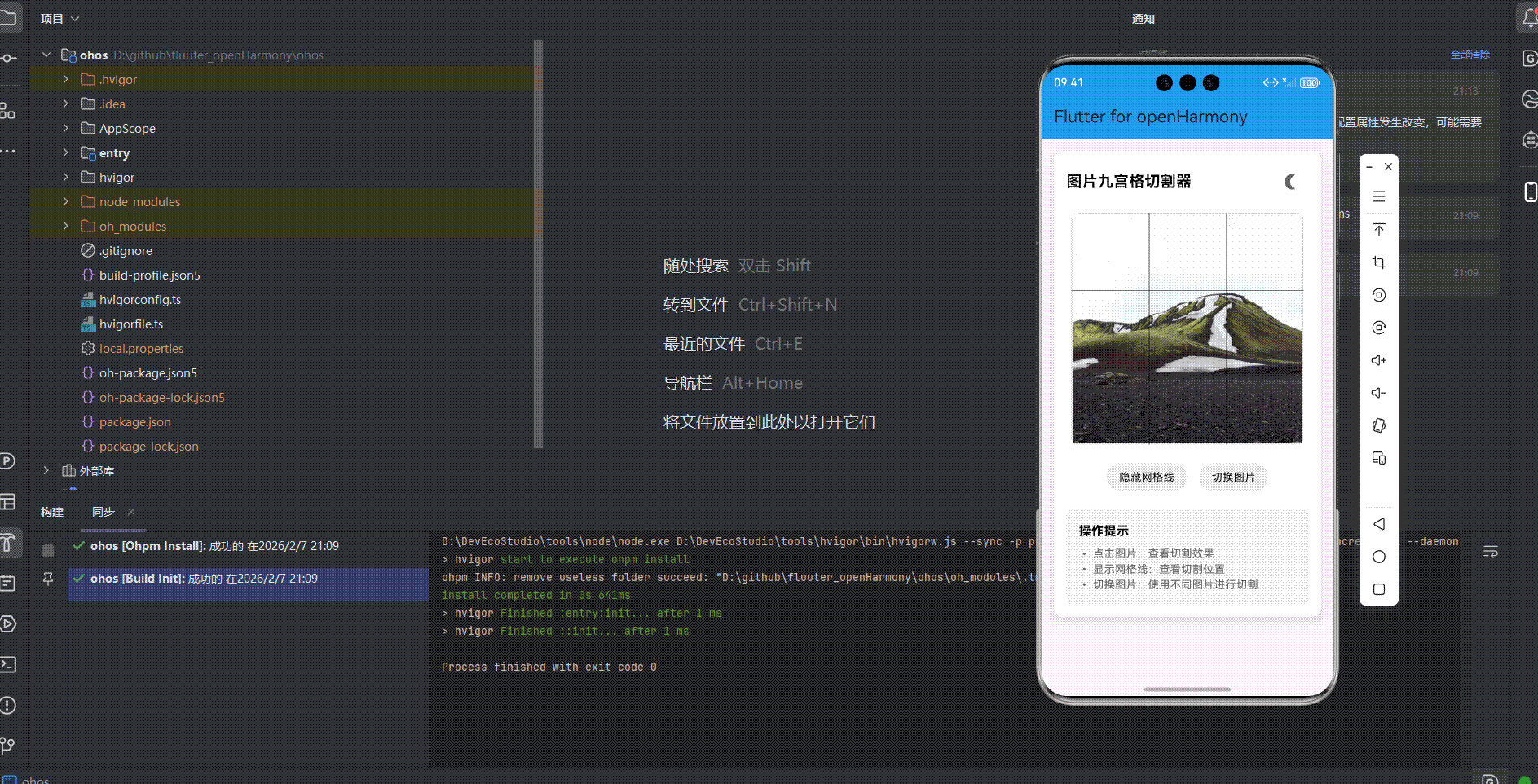Expand the .idea folder

tap(66, 104)
